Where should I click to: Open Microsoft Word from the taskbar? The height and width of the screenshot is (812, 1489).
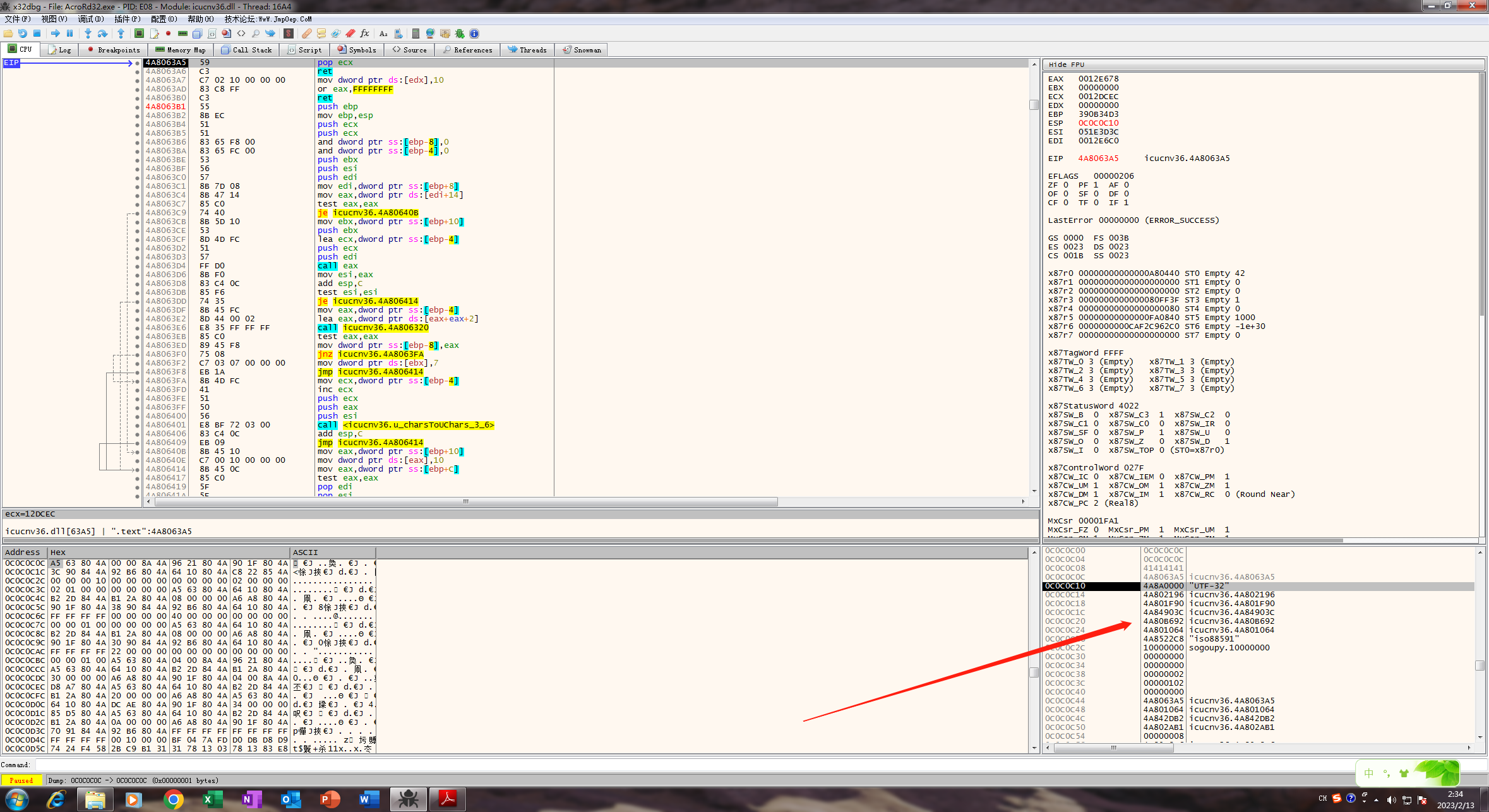pos(369,799)
